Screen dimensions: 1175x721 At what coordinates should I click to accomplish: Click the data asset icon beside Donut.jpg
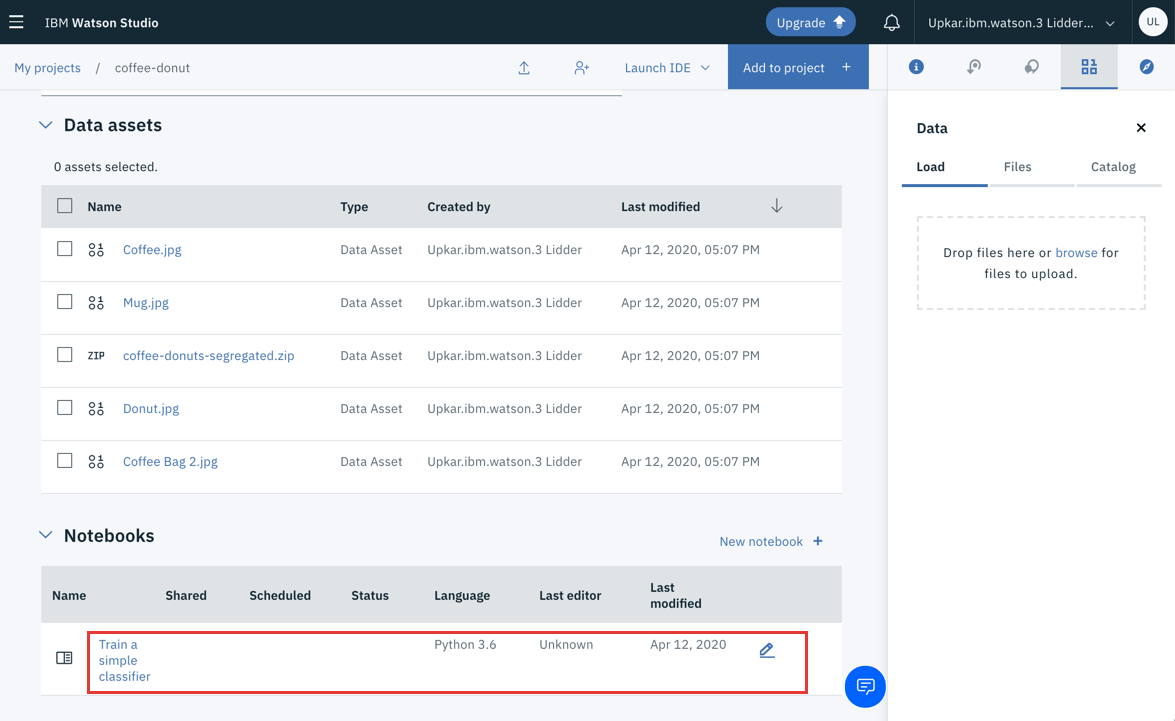point(96,408)
